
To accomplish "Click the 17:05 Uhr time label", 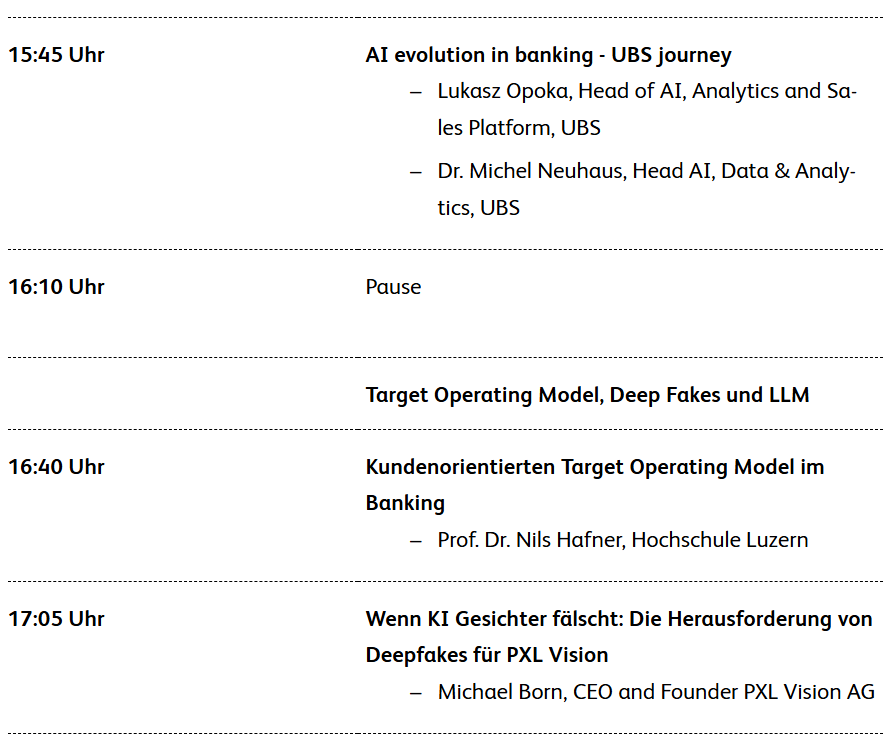I will click(x=56, y=619).
